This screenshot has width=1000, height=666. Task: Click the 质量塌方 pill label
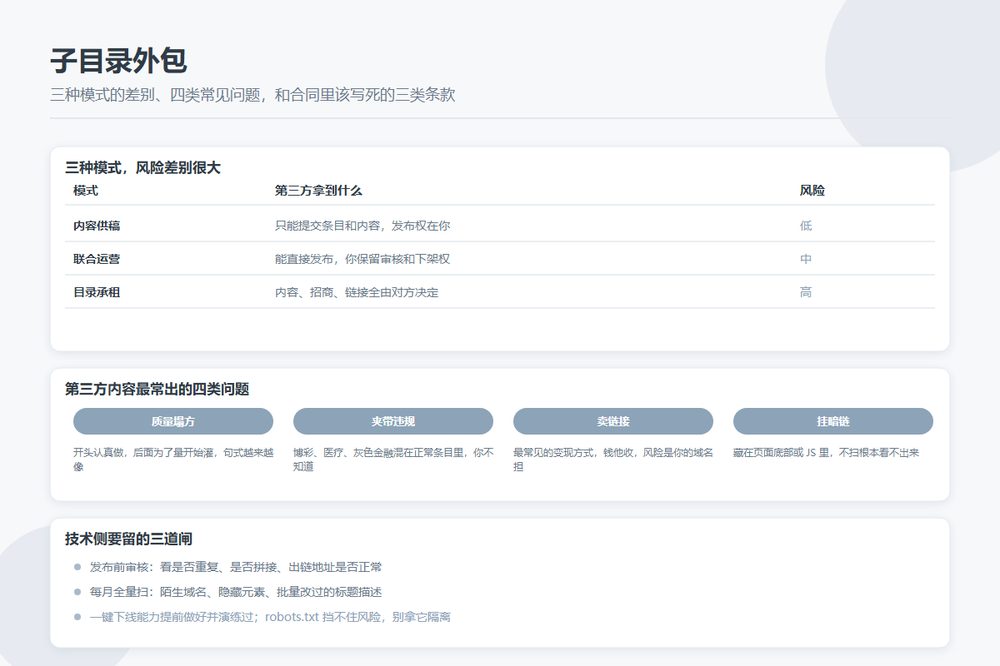tap(173, 422)
